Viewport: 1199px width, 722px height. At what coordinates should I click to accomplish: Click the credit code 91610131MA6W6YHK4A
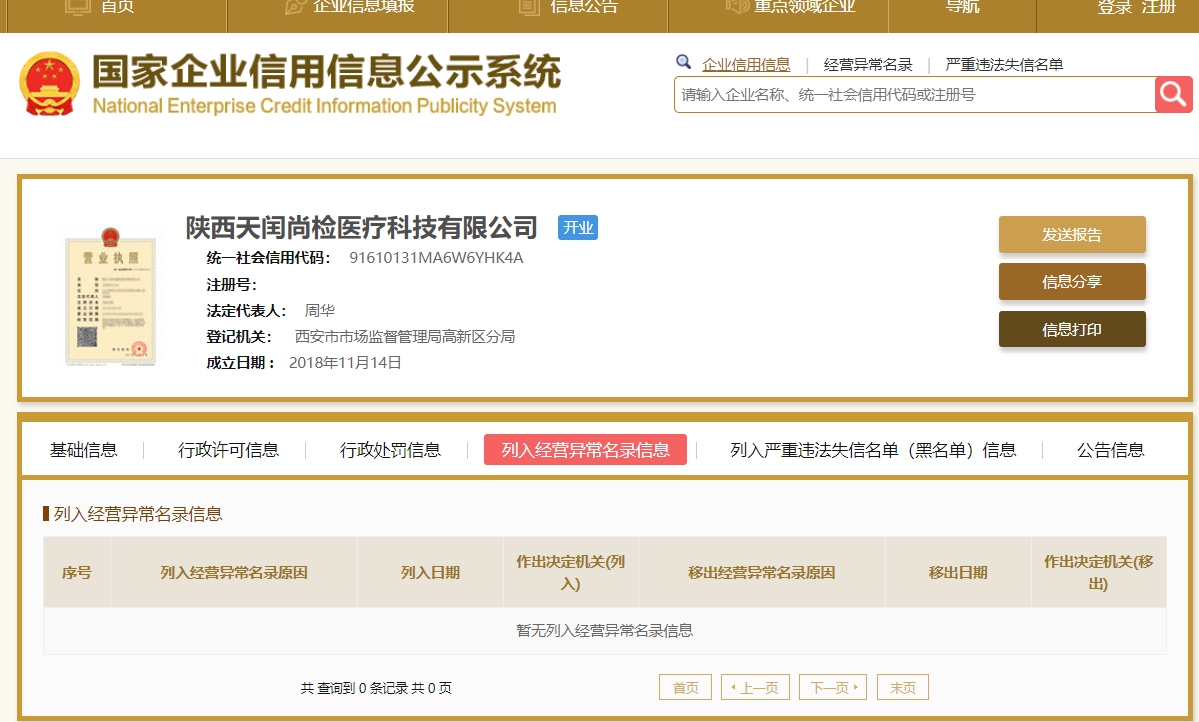tap(436, 258)
